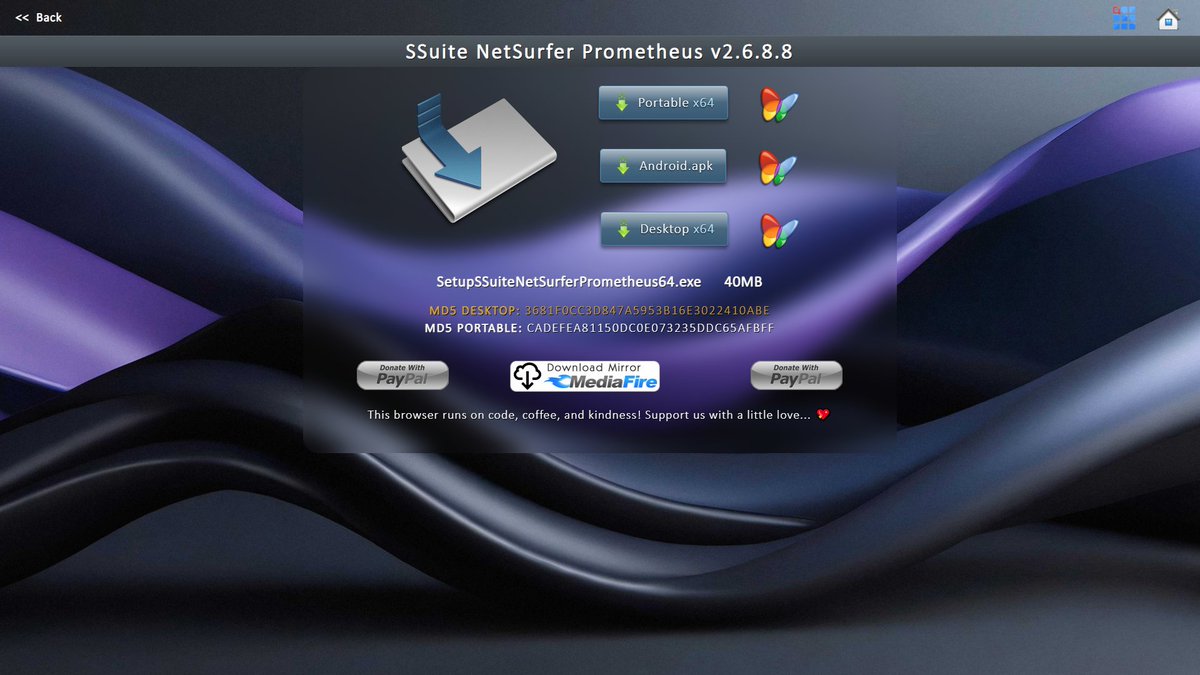The height and width of the screenshot is (675, 1200).
Task: Select the MD5 PORTABLE hash text
Action: click(x=650, y=328)
